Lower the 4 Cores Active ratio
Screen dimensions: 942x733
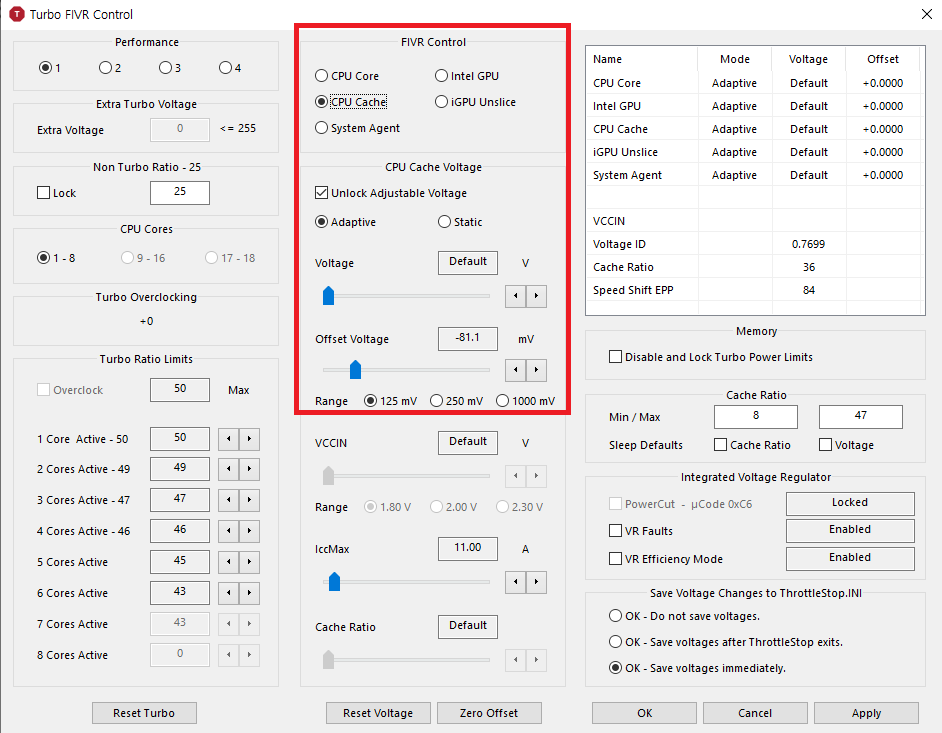tap(228, 531)
